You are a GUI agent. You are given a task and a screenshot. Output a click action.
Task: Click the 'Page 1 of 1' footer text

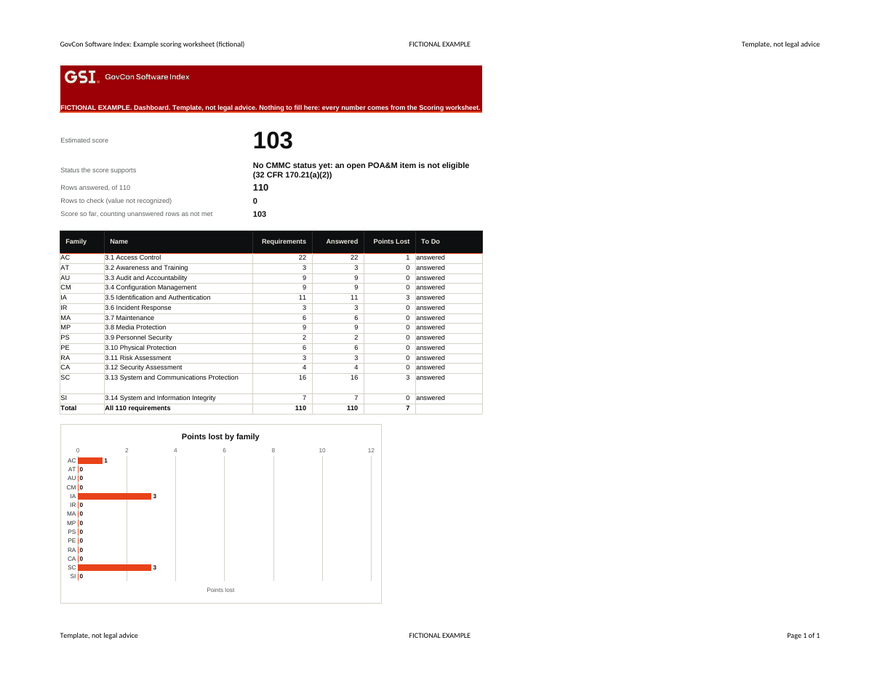click(x=803, y=636)
